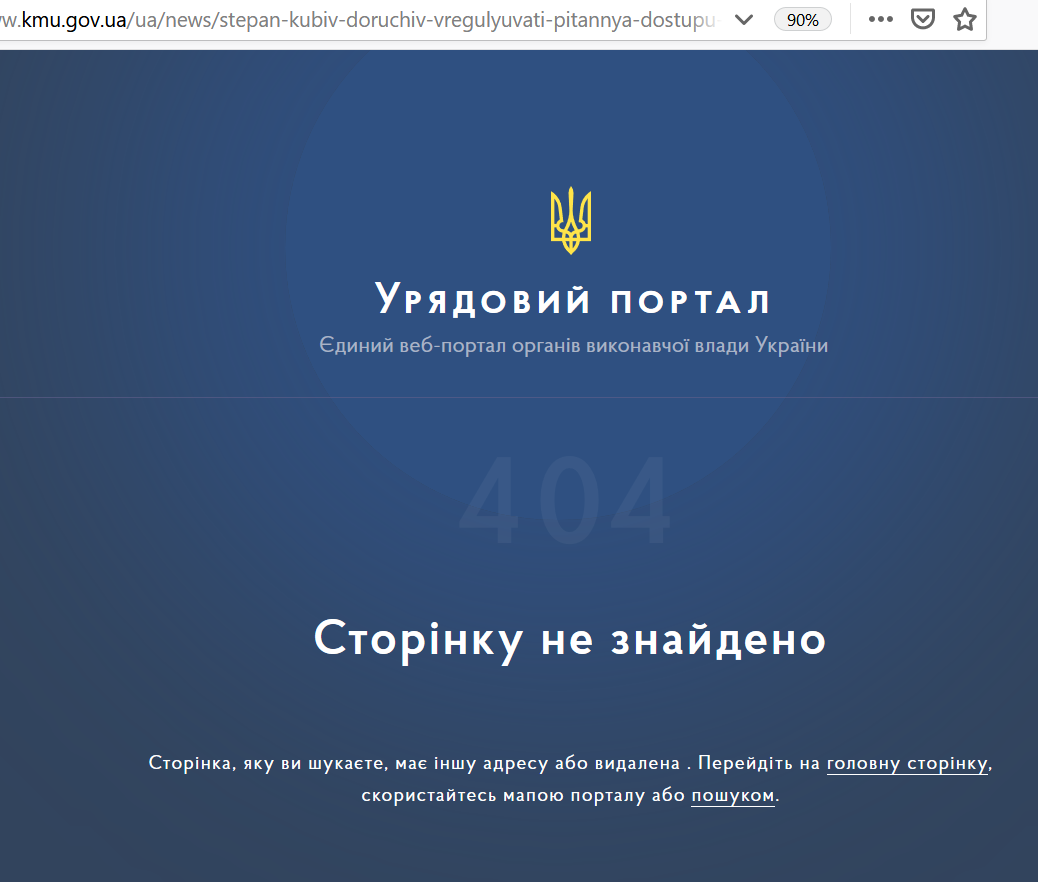
Task: Click the має іншу адресу phrase
Action: click(470, 764)
